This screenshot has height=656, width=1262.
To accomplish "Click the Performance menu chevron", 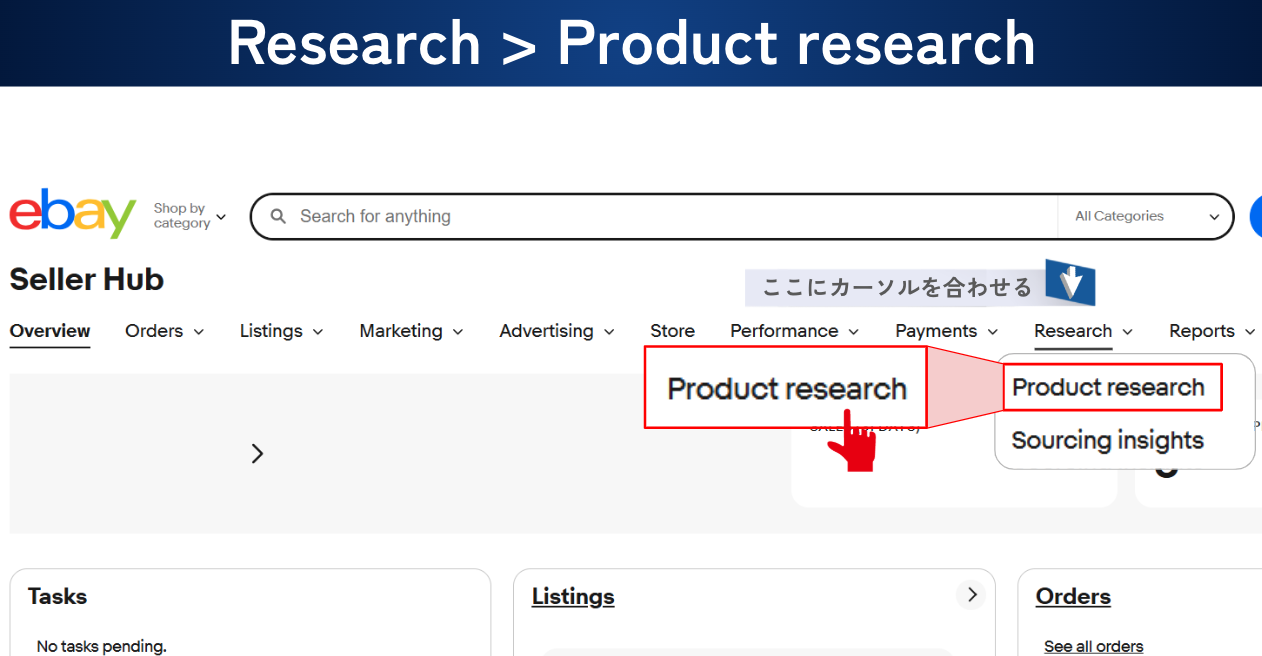I will [853, 332].
